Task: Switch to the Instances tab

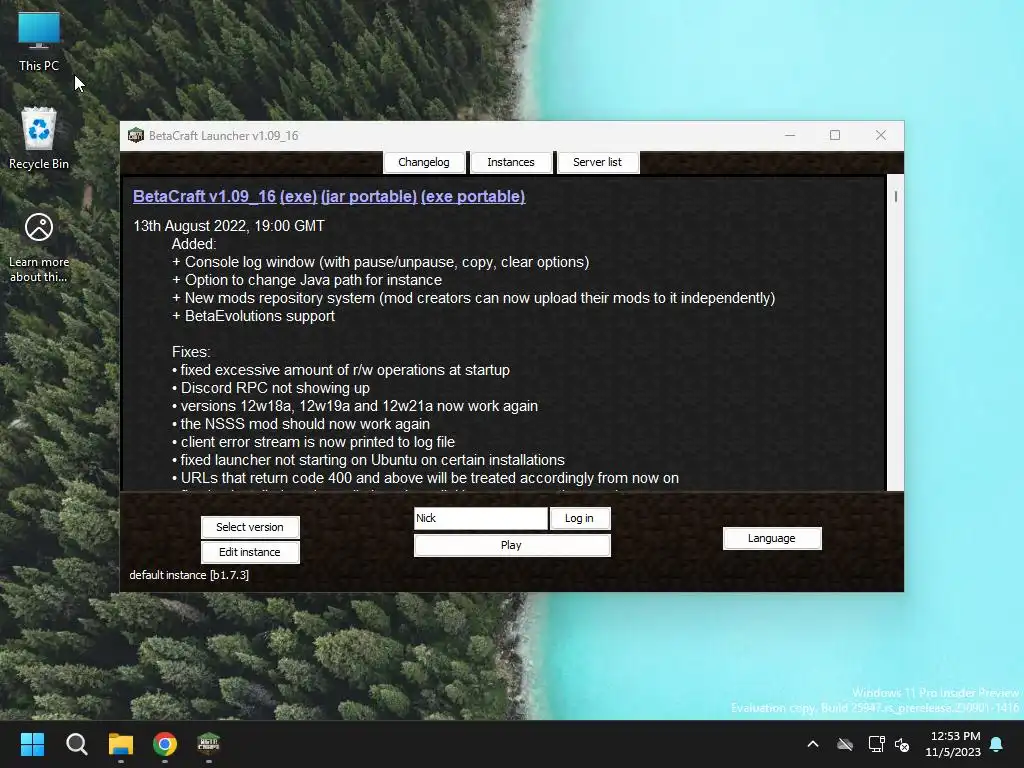Action: (x=511, y=162)
